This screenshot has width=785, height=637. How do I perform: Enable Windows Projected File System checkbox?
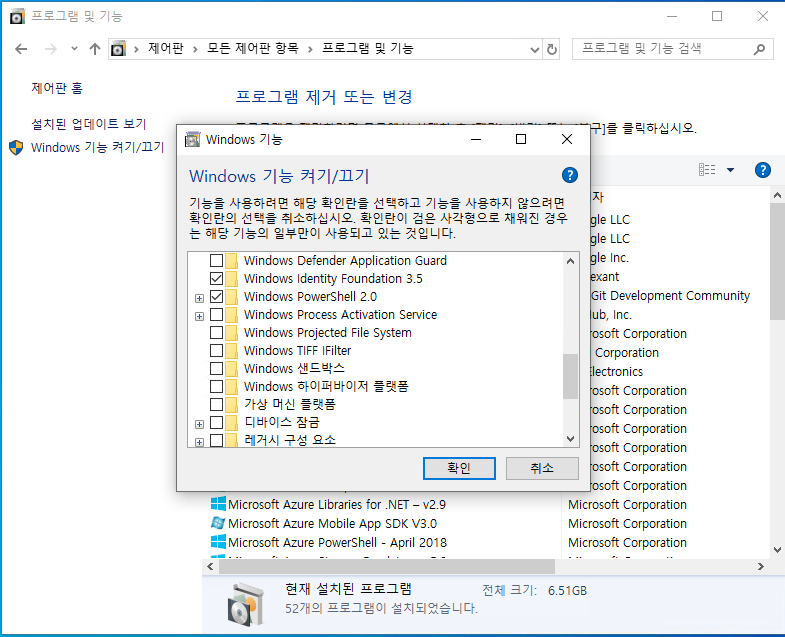(x=216, y=333)
